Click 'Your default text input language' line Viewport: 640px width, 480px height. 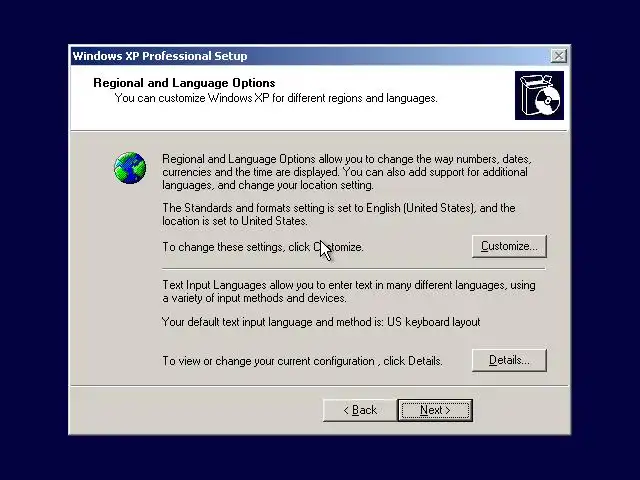[321, 322]
